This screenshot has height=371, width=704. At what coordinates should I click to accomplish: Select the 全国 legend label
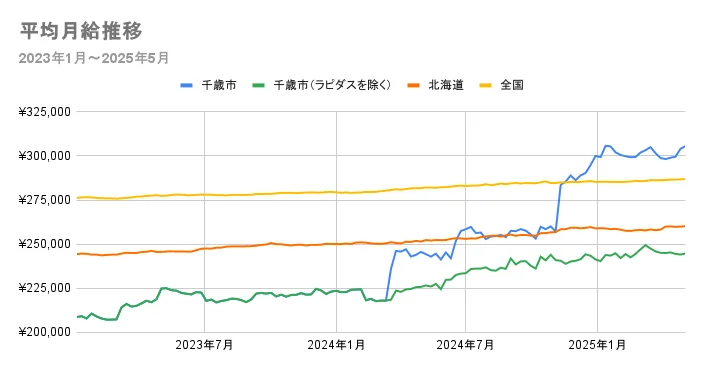coord(512,85)
